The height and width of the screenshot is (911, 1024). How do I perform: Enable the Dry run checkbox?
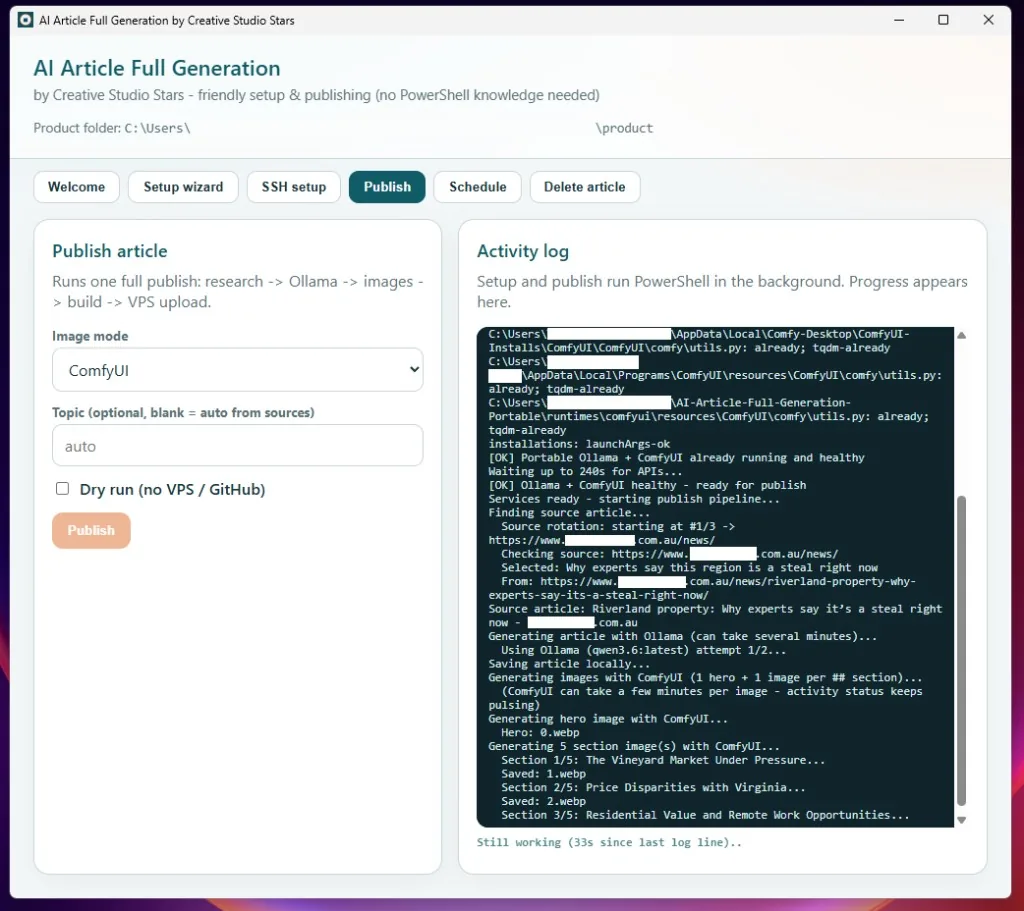62,488
